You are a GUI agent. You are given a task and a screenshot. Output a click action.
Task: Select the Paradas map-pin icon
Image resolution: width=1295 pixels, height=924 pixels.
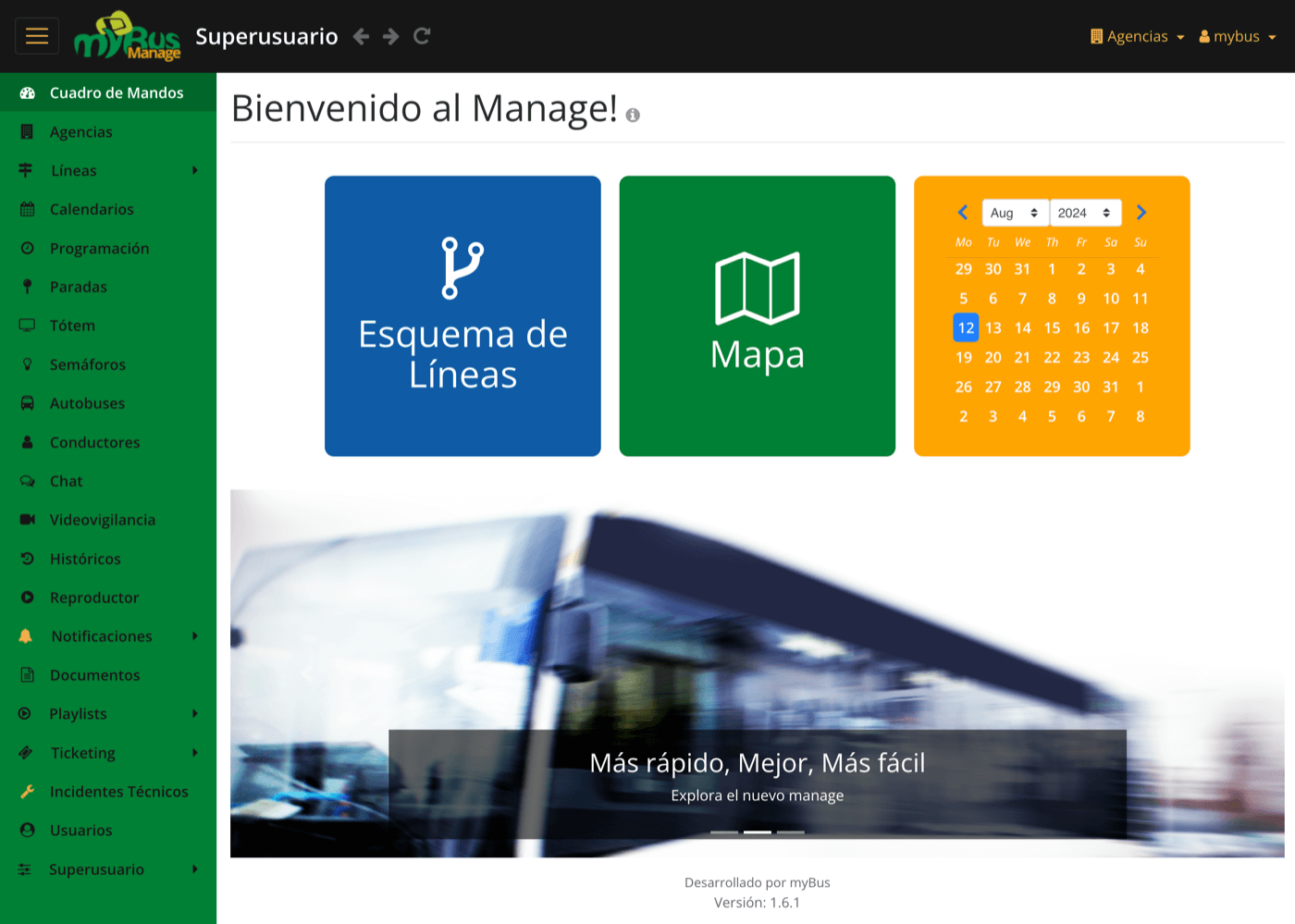[27, 287]
